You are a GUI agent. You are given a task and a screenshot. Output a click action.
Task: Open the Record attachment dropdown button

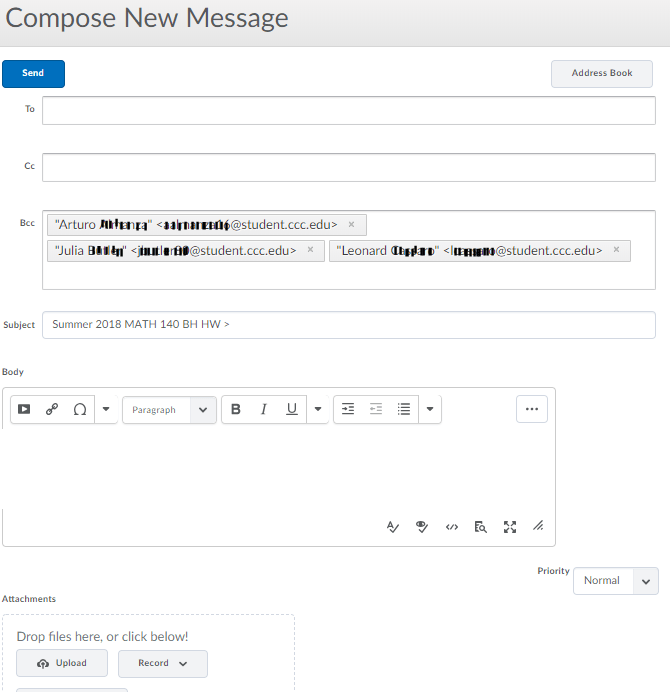click(163, 663)
